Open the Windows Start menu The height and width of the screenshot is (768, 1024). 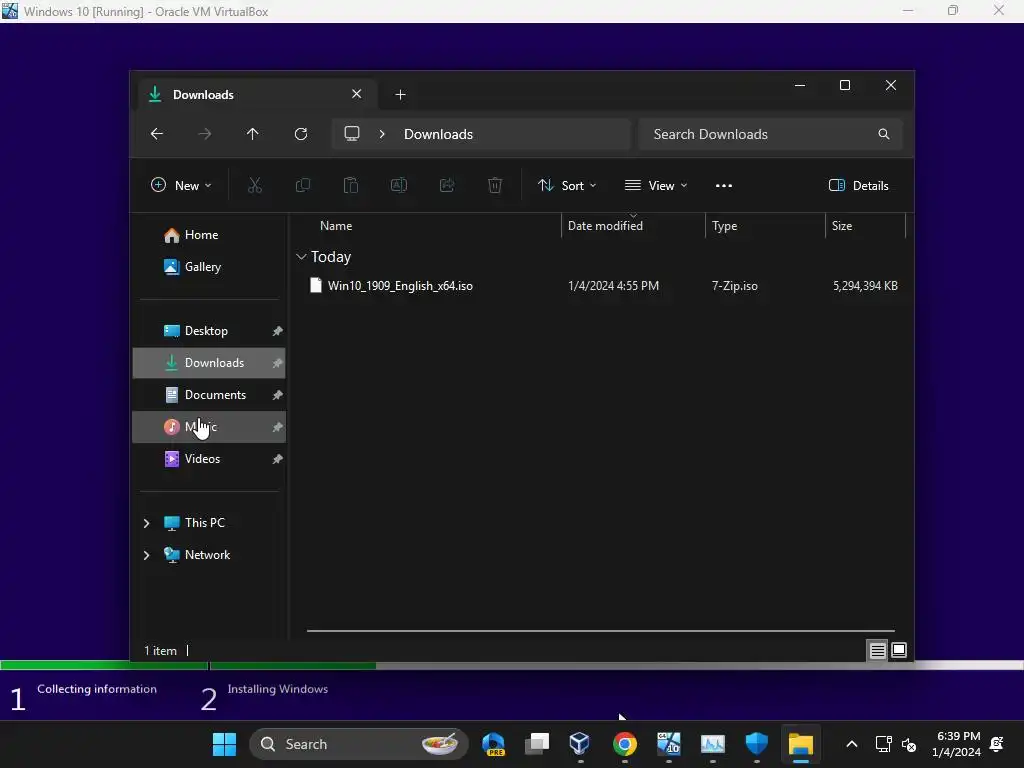[x=224, y=744]
